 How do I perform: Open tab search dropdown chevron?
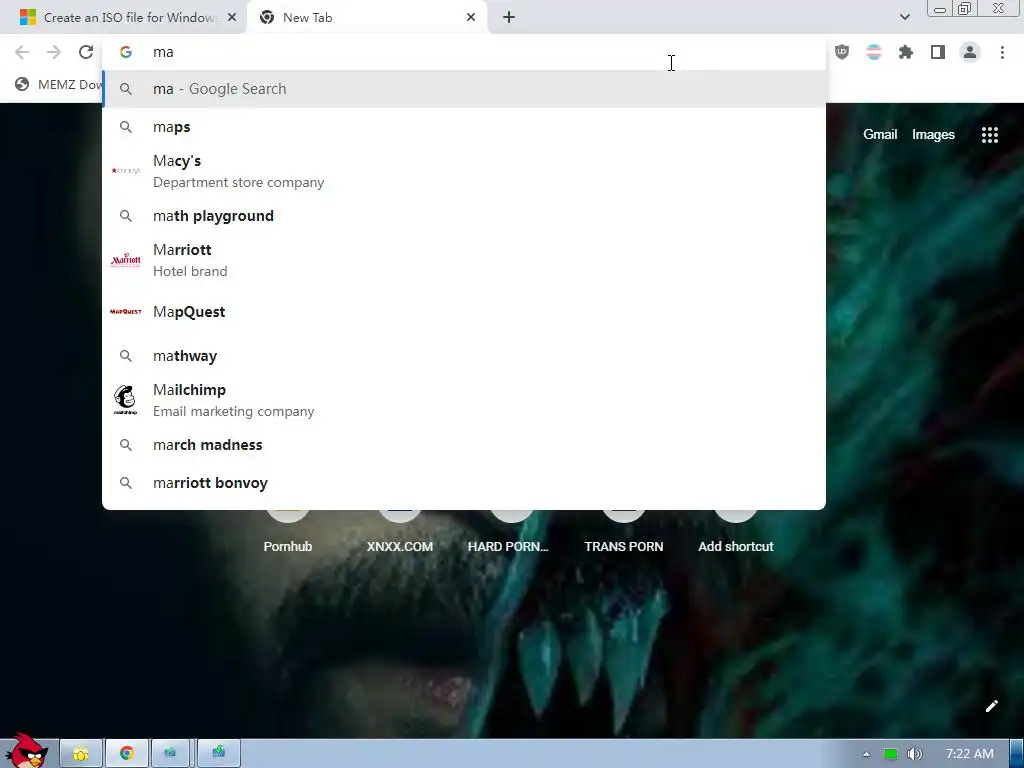click(x=904, y=17)
